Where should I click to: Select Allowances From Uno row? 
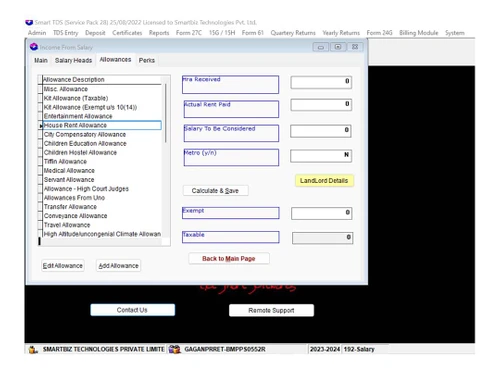[x=102, y=198]
